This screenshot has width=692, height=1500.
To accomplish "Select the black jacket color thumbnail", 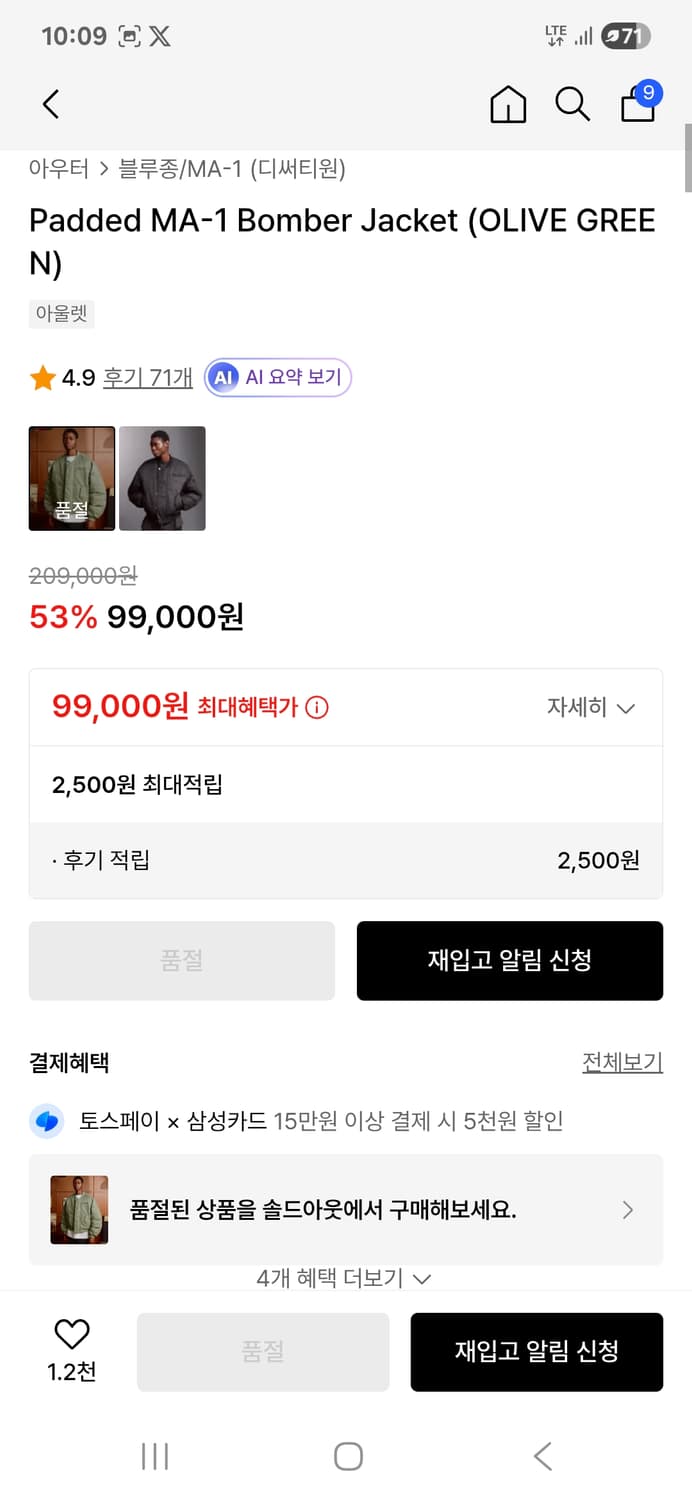I will [162, 478].
